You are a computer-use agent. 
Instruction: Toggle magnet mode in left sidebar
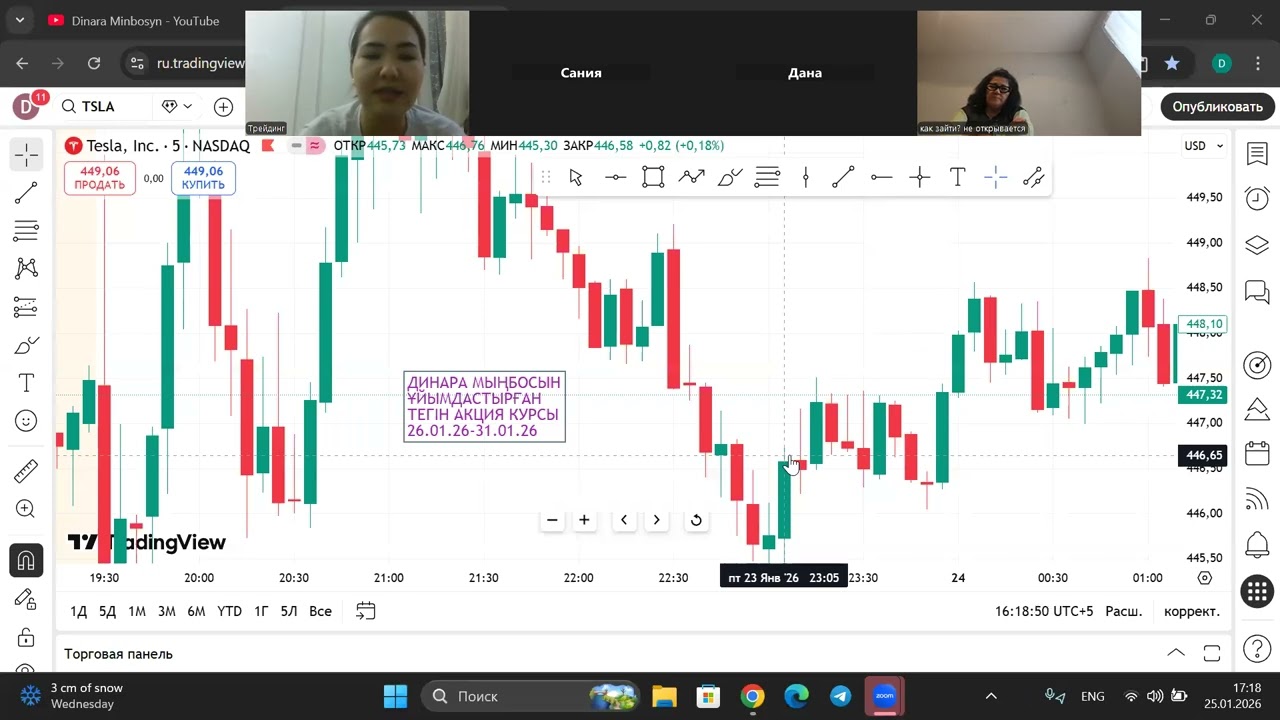(x=26, y=560)
